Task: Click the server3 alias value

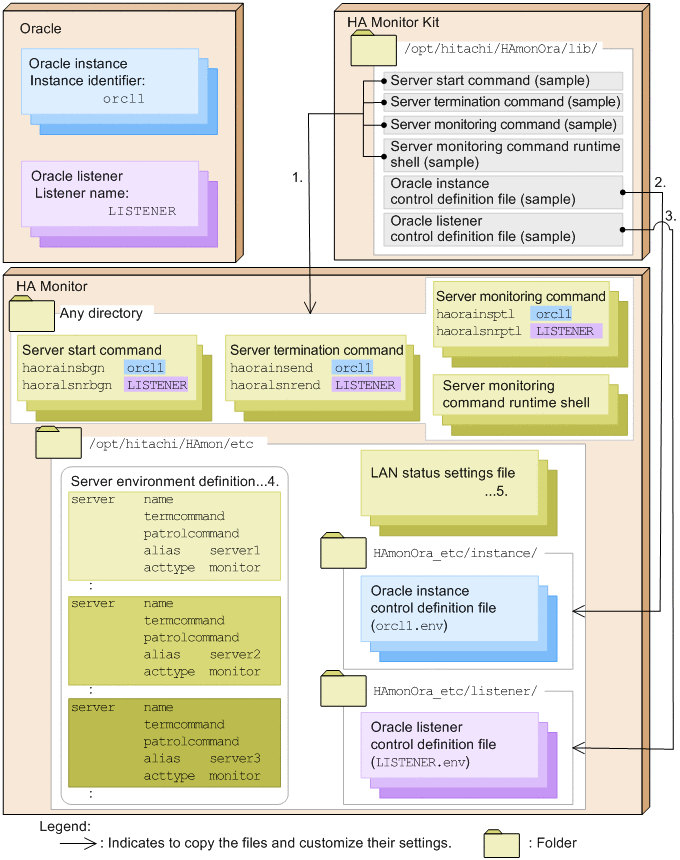Action: click(x=235, y=759)
